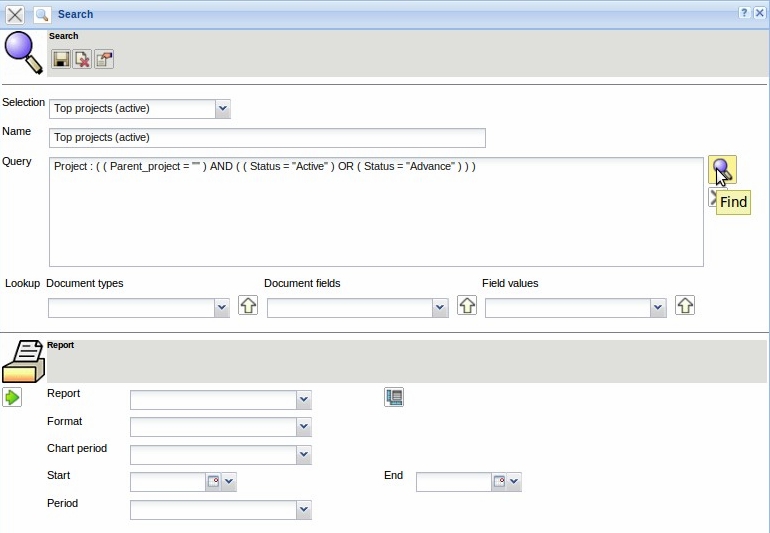
Task: Open the help question mark icon
Action: (744, 13)
